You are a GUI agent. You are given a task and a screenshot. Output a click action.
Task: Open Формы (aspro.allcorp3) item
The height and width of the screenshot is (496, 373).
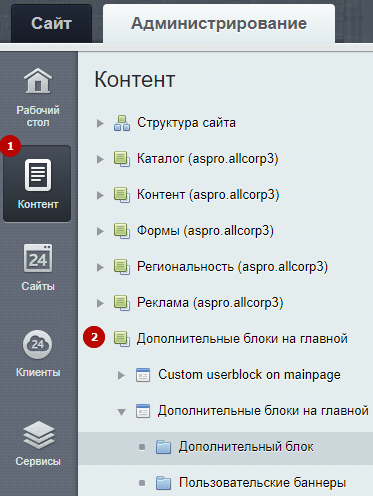pos(205,231)
